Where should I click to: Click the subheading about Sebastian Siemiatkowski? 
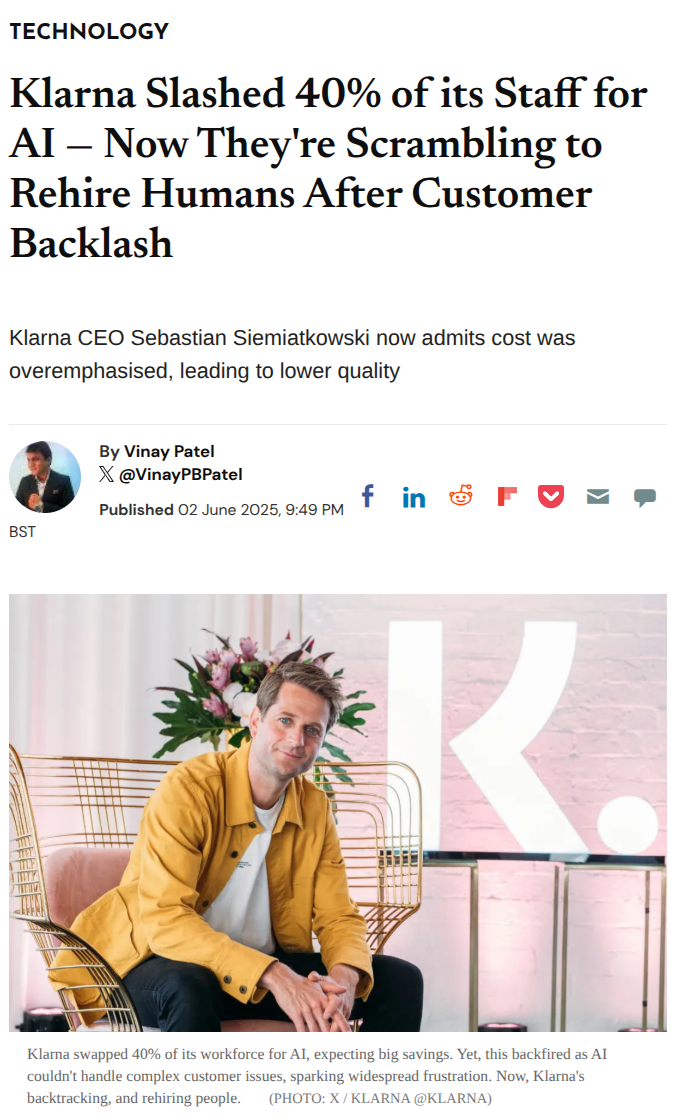point(292,354)
